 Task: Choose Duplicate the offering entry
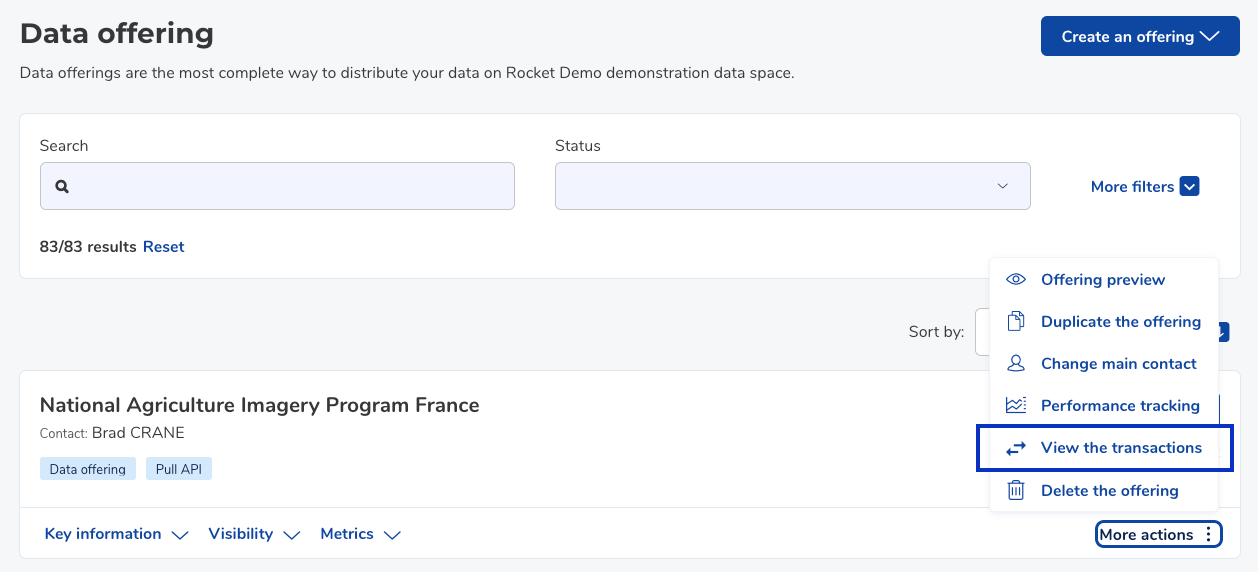[x=1104, y=321]
